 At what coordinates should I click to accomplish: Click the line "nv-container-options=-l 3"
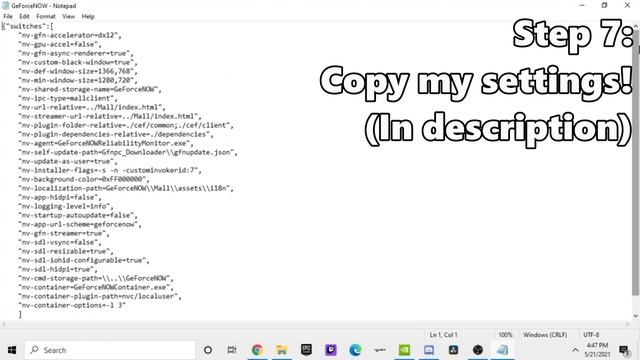72,304
